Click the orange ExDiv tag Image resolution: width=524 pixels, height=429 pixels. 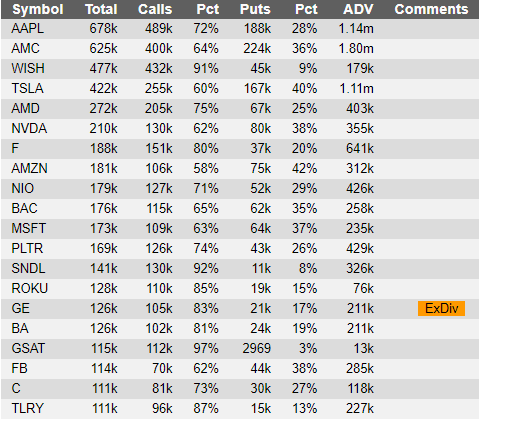tap(441, 308)
